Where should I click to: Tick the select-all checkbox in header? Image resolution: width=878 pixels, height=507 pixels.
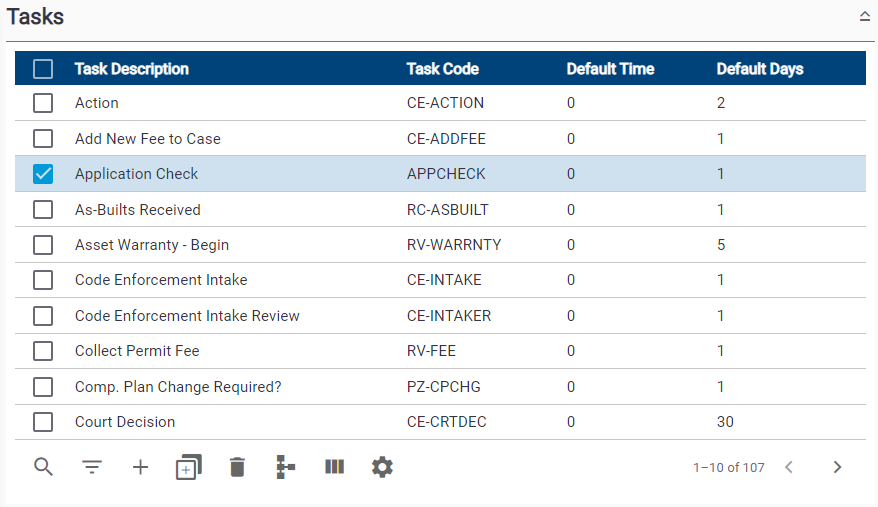click(43, 69)
